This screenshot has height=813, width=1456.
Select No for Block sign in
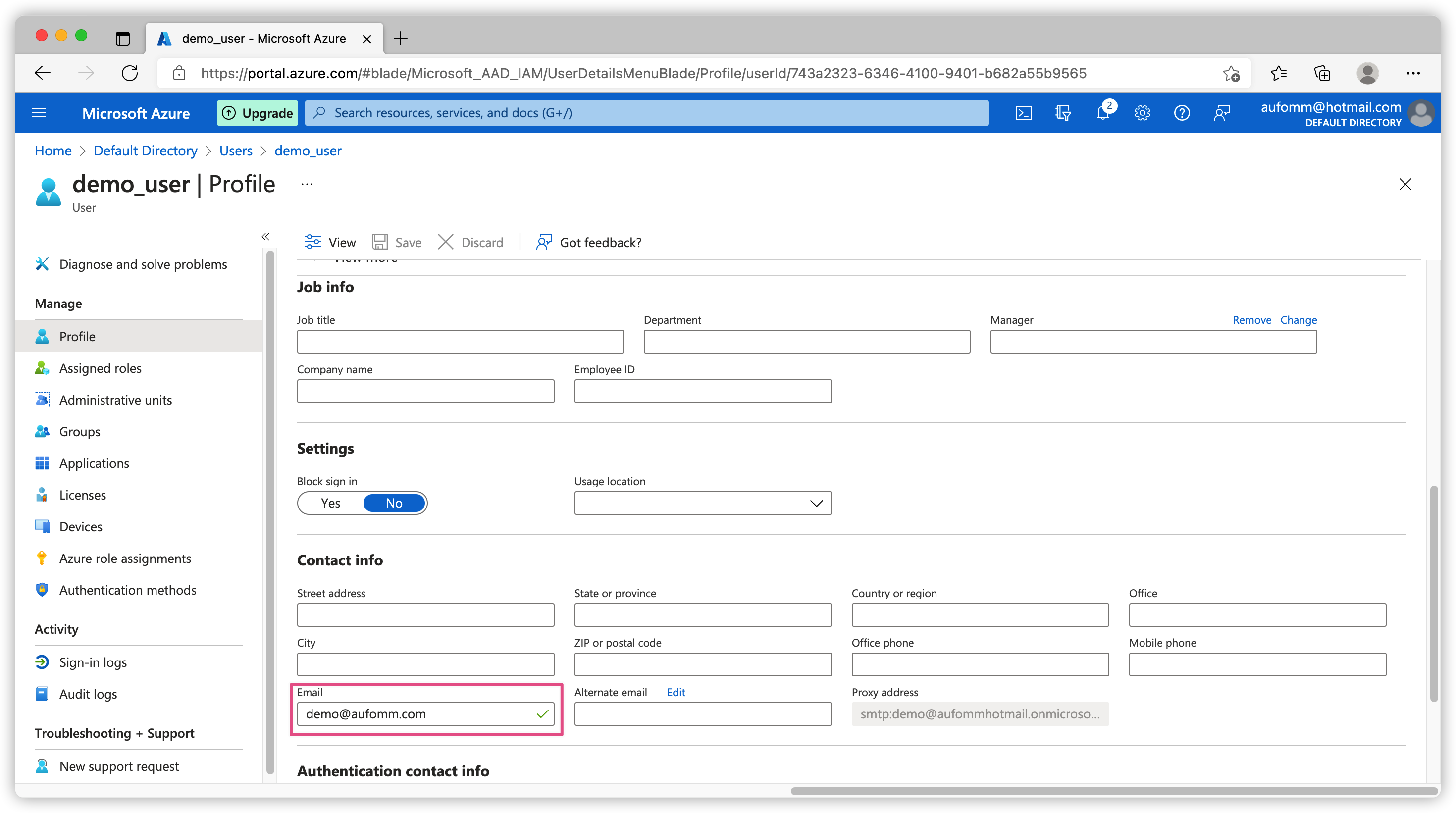[394, 503]
